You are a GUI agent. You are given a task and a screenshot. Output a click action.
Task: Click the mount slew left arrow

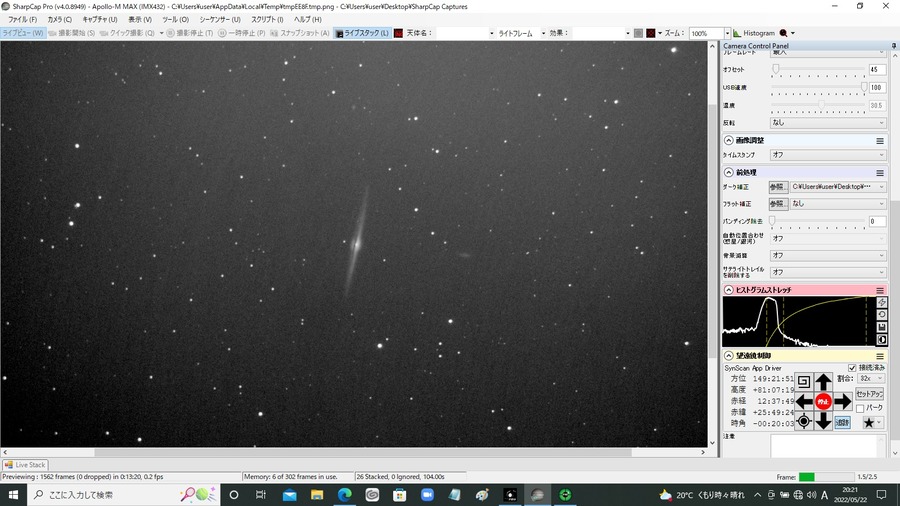click(804, 402)
